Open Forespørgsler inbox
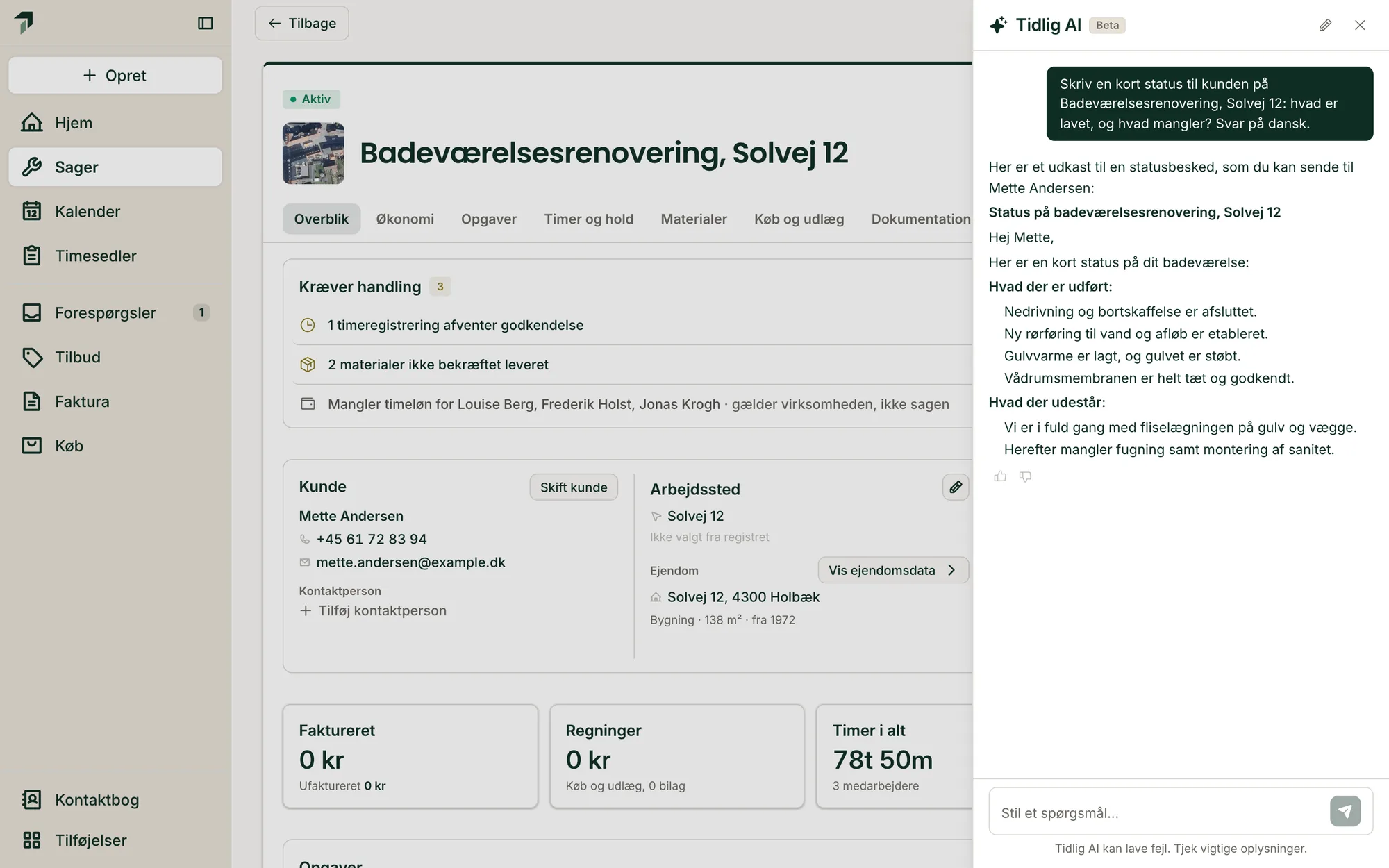Viewport: 1389px width, 868px height. (115, 313)
